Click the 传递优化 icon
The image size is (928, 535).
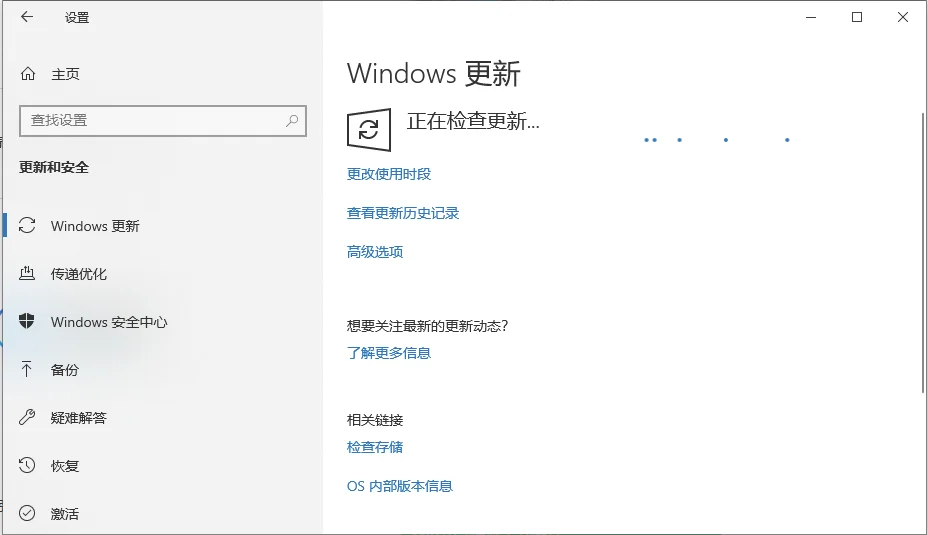point(27,273)
